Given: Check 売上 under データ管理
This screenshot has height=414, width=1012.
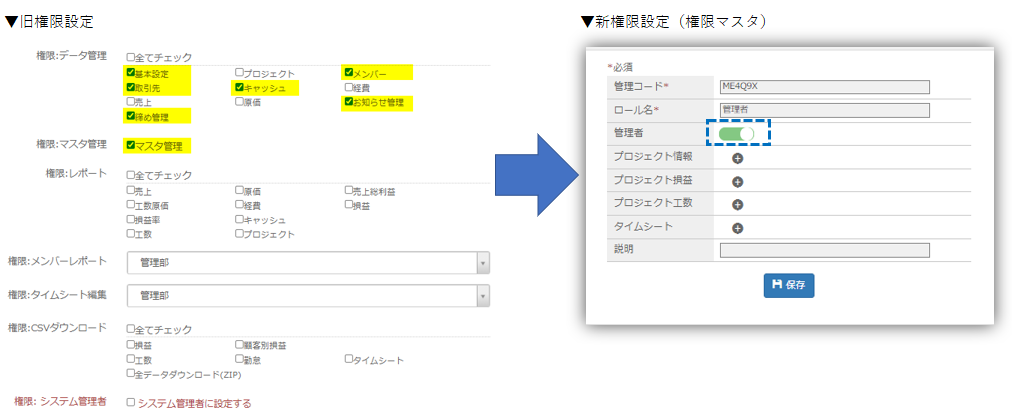Looking at the screenshot, I should click(131, 101).
